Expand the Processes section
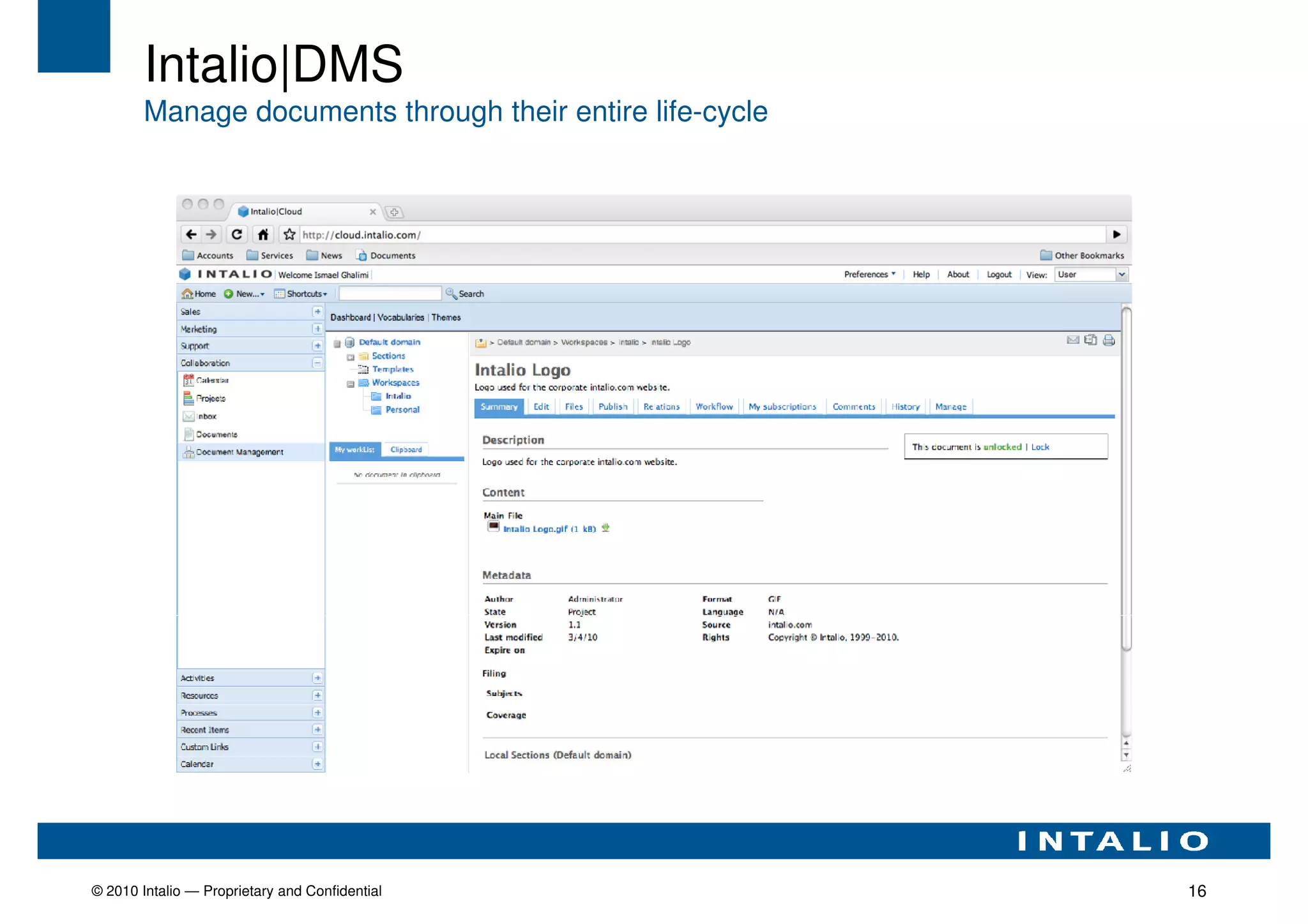1308x924 pixels. (x=317, y=713)
